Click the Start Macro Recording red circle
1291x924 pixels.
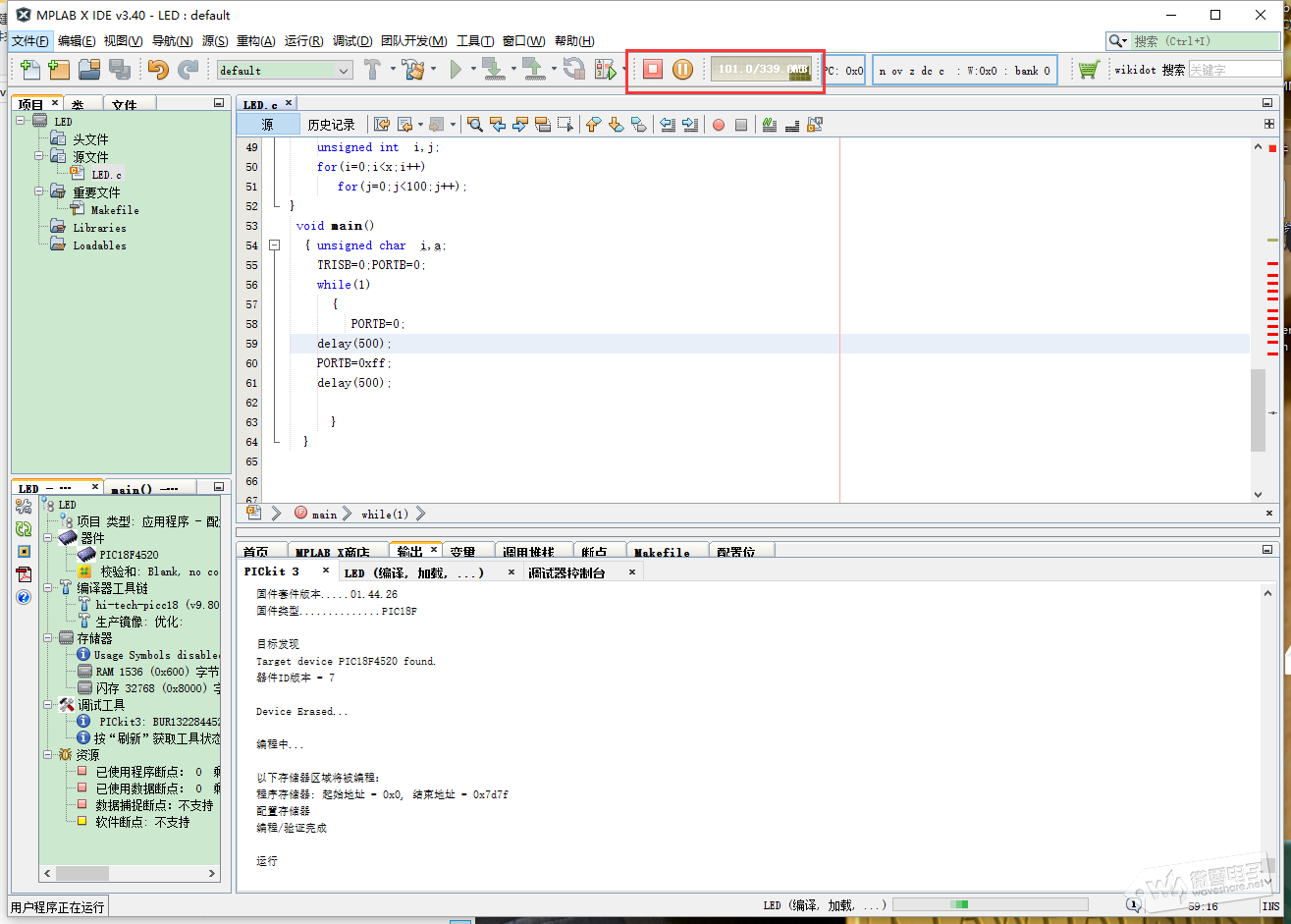(x=719, y=125)
